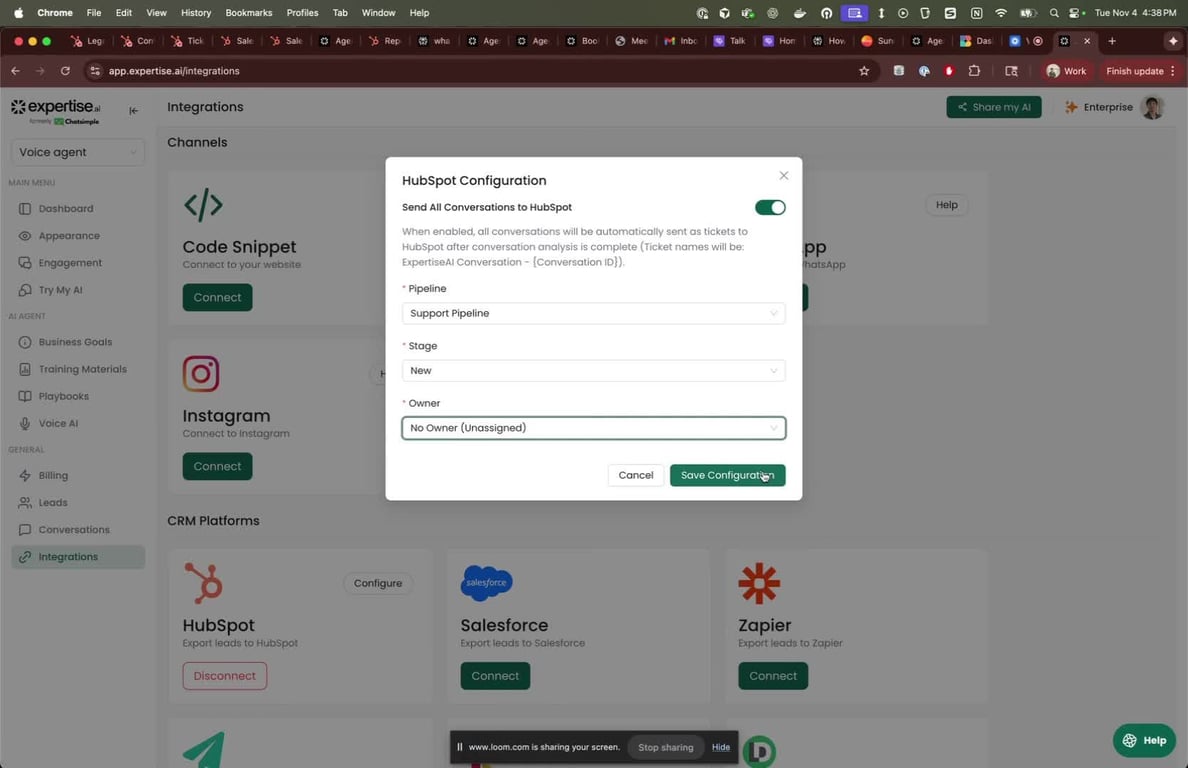
Task: Open the Pipeline dropdown showing Support Pipeline
Action: click(x=593, y=313)
